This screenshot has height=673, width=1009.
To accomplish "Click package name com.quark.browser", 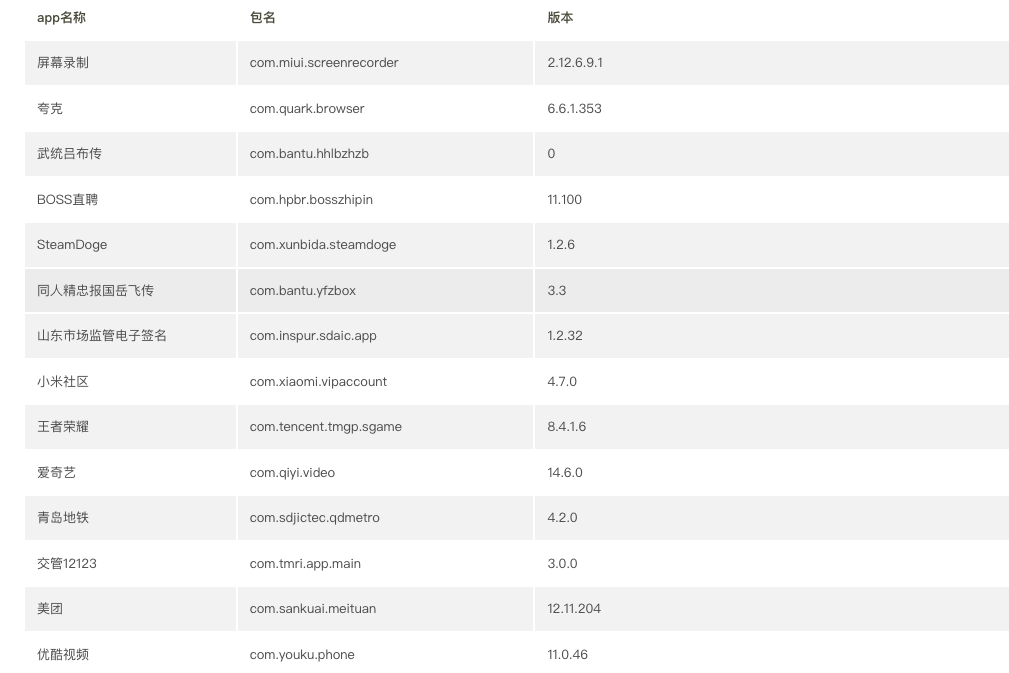I will coord(307,108).
